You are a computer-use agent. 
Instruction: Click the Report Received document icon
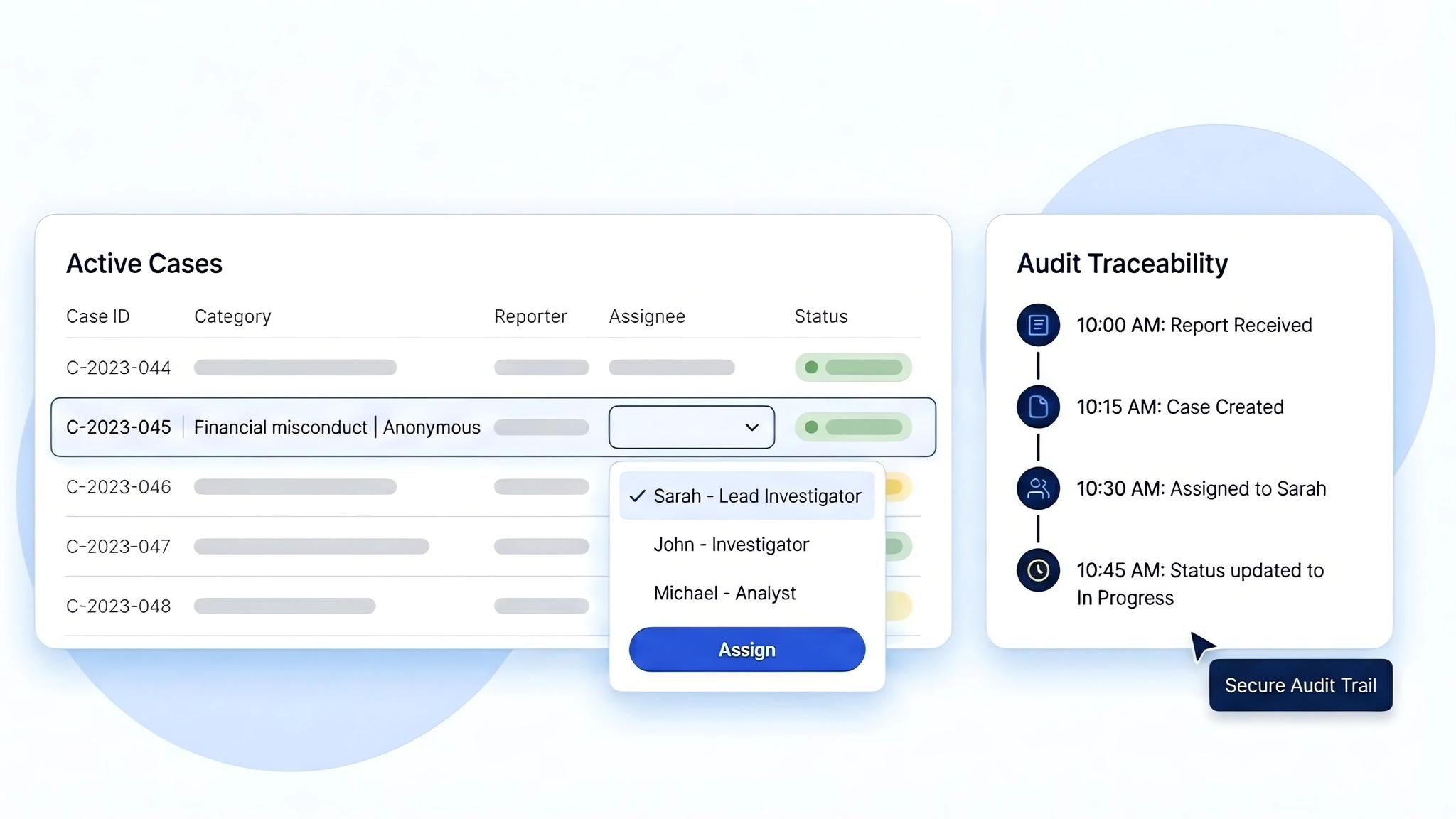coord(1038,325)
